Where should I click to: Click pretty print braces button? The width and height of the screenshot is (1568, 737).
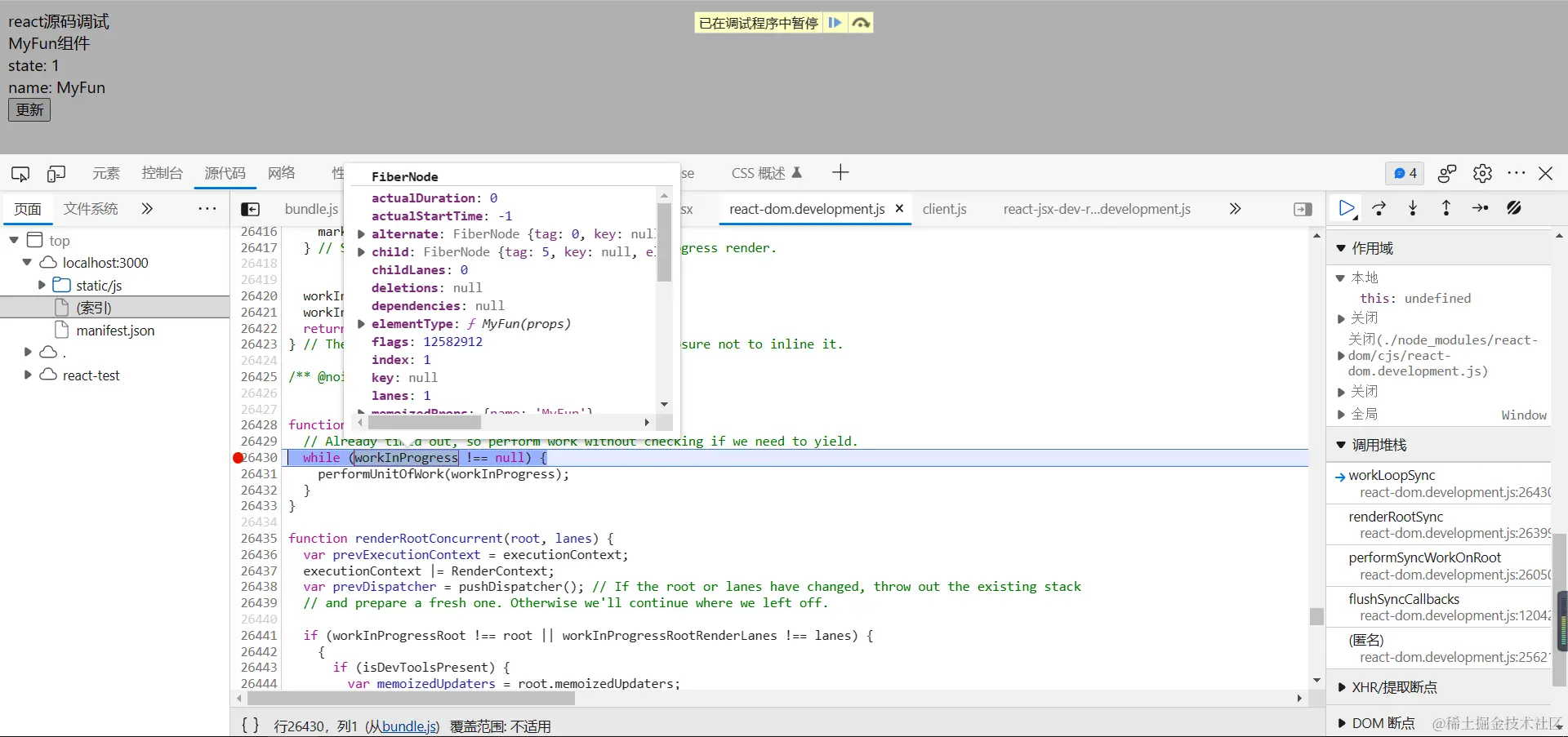[x=251, y=725]
